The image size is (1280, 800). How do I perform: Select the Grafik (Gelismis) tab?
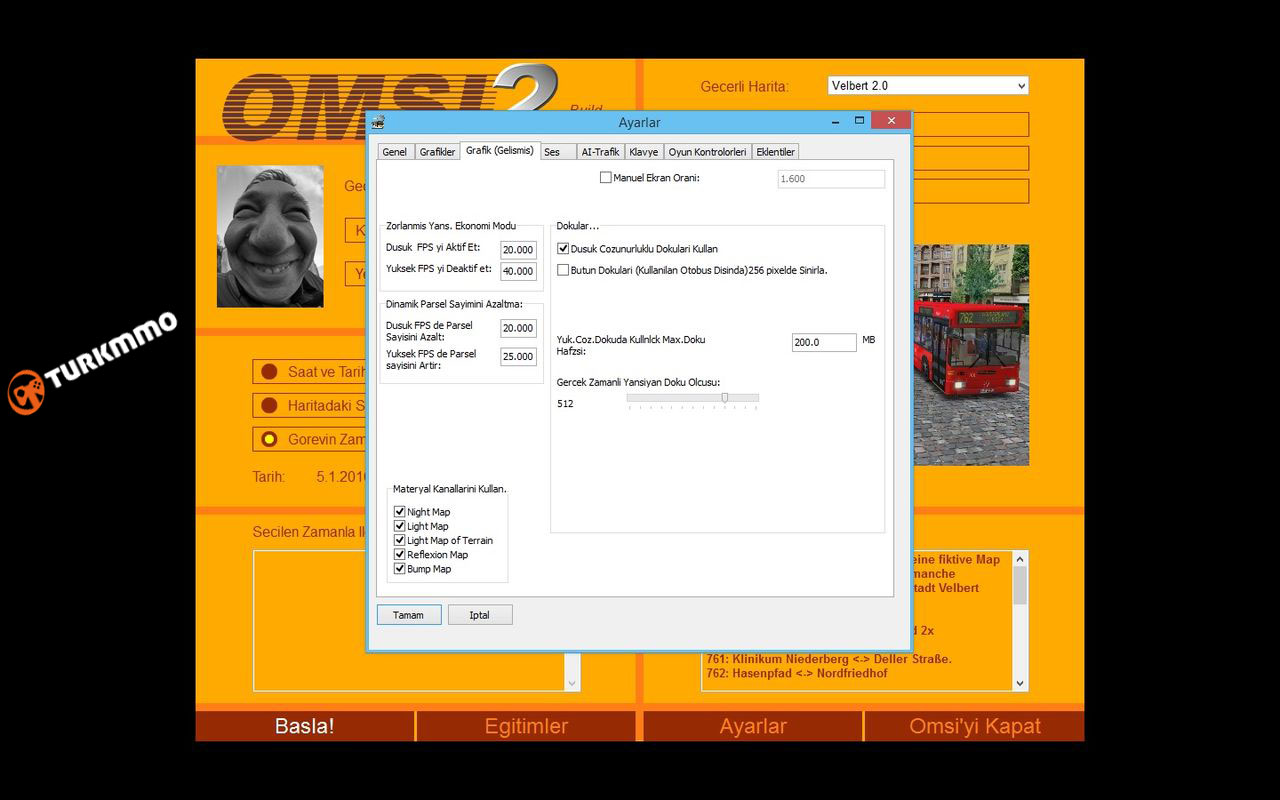click(x=499, y=151)
